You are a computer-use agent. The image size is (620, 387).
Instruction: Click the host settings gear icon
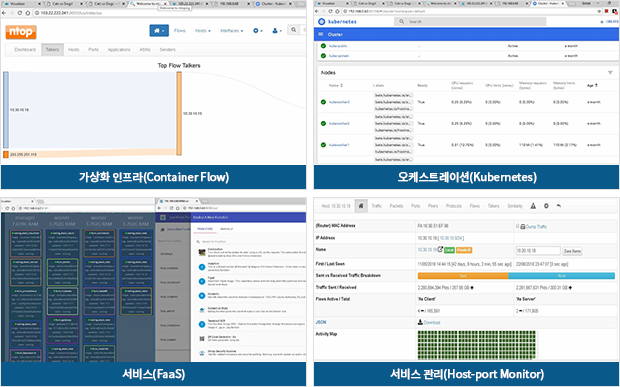tap(546, 206)
